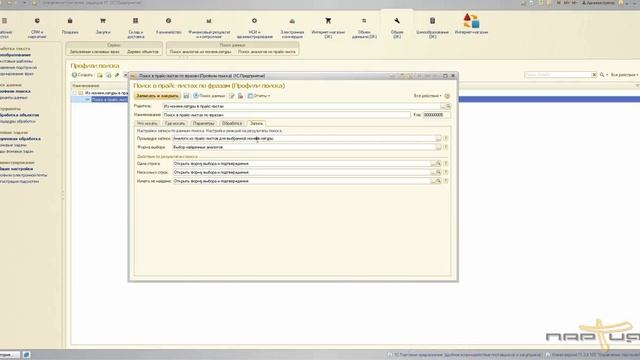
Task: Open lookup magnifier in Несколько строк field
Action: pyautogui.click(x=439, y=172)
